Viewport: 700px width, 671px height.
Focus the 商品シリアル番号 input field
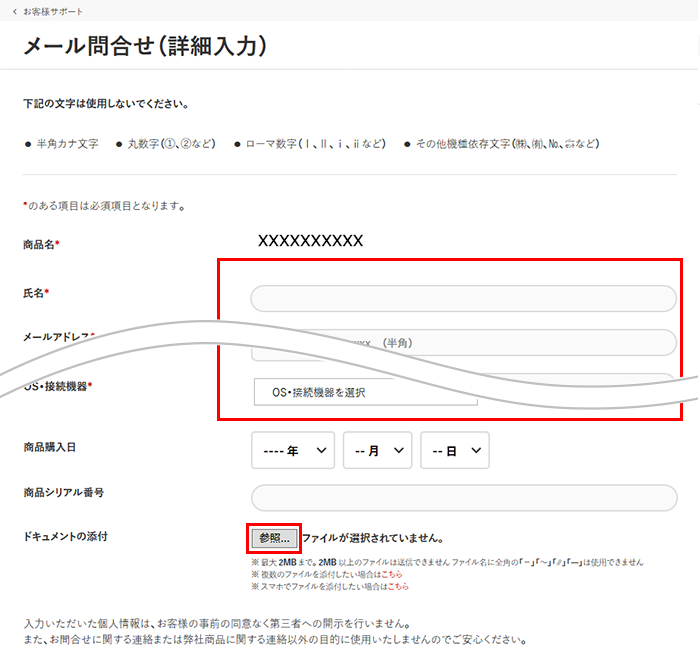(464, 498)
